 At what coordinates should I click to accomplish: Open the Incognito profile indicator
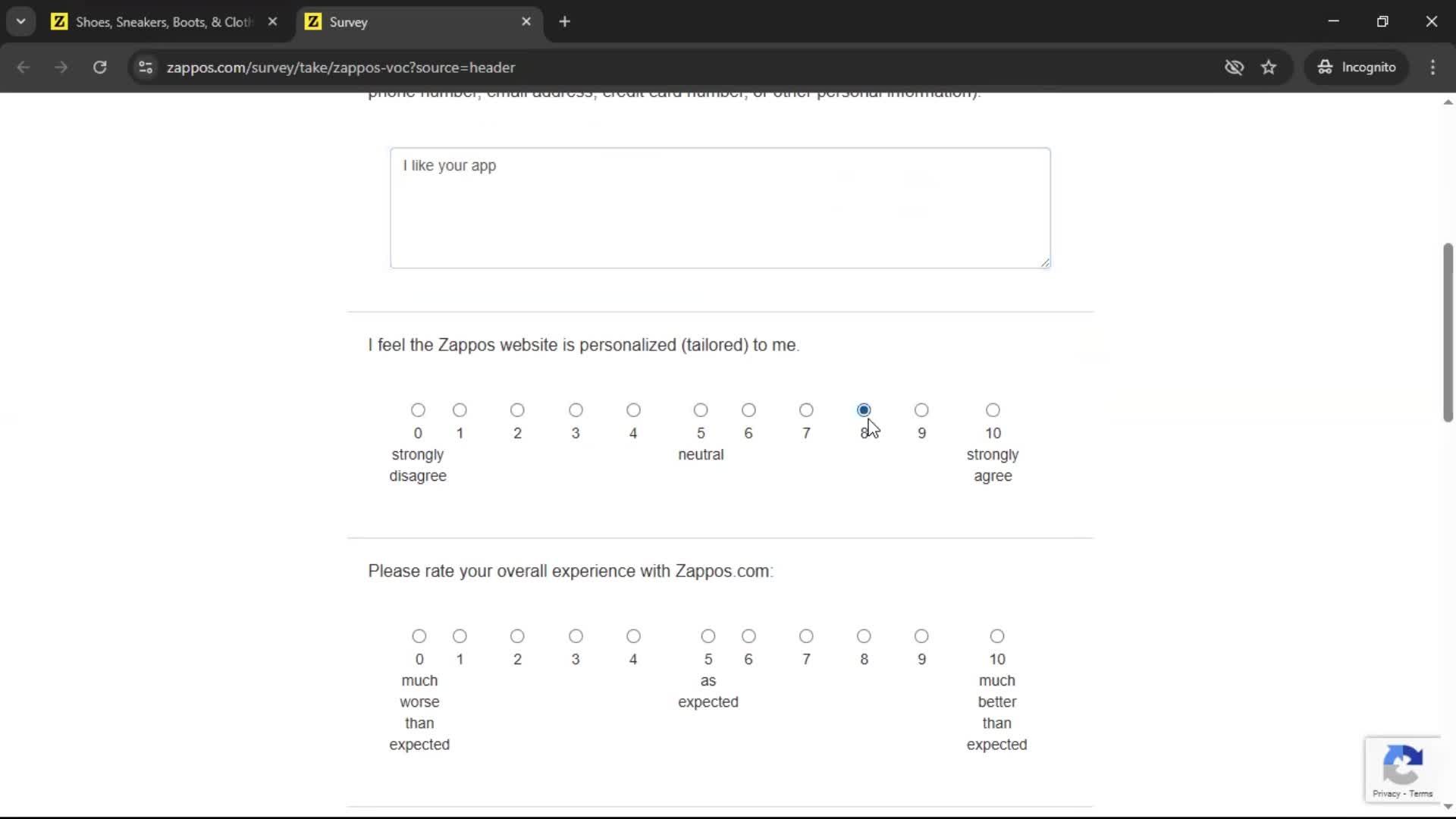tap(1357, 67)
